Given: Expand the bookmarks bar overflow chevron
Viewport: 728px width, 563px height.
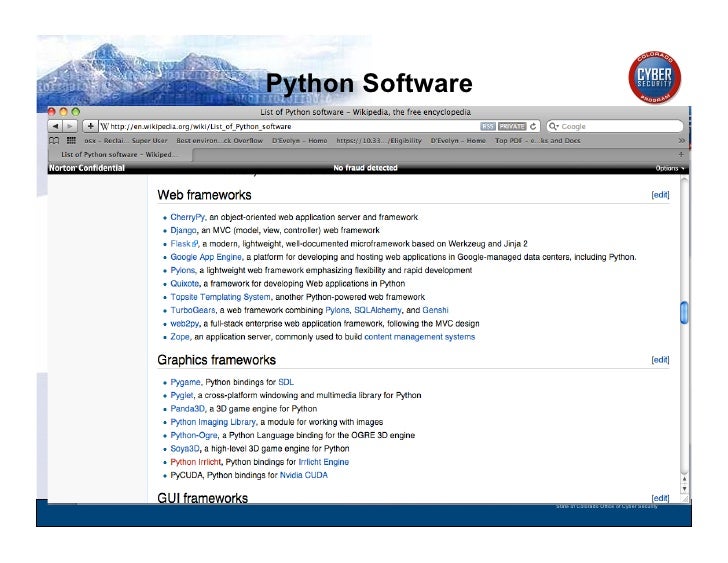Looking at the screenshot, I should pyautogui.click(x=680, y=141).
